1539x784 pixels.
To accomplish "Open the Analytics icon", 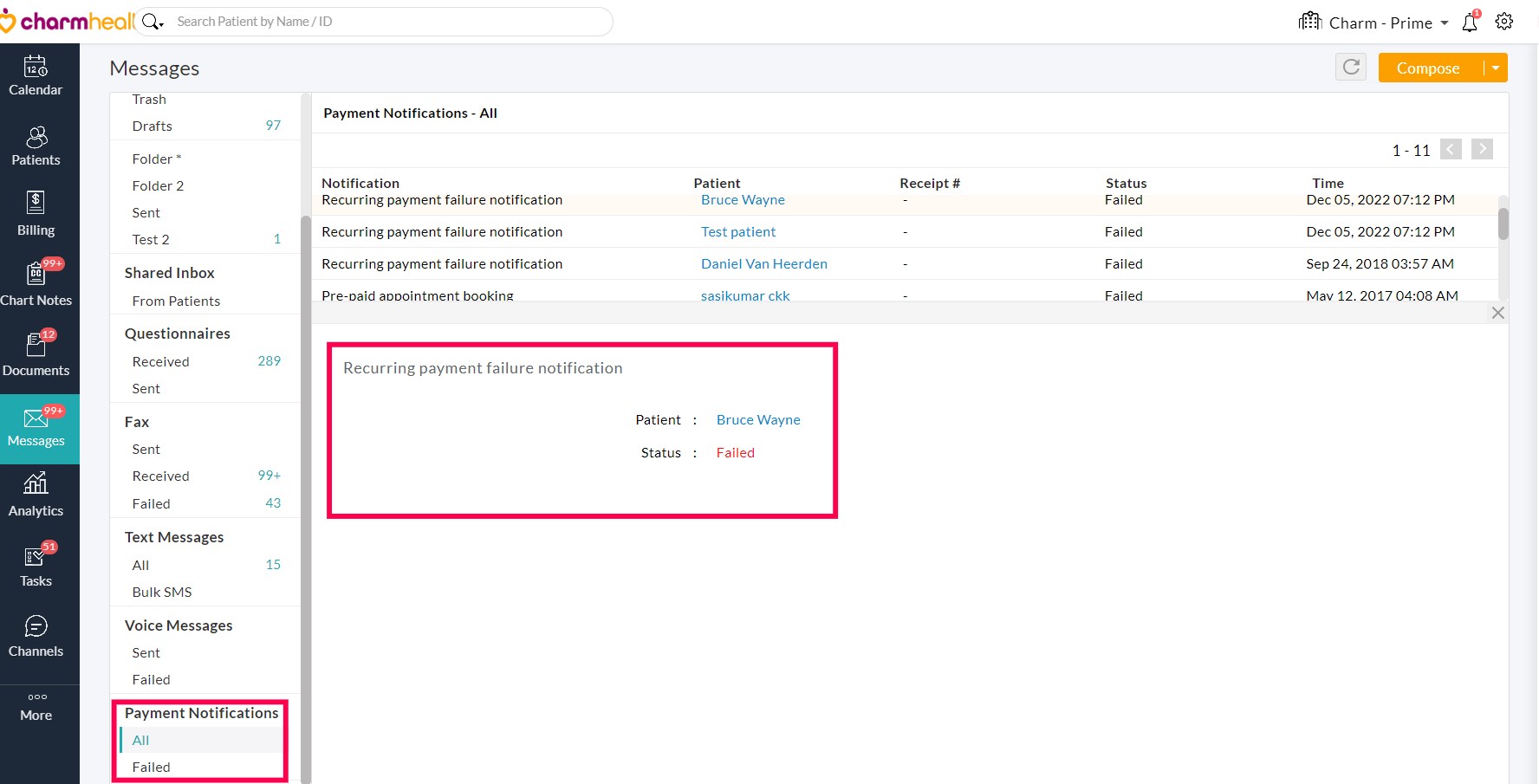I will [x=36, y=496].
